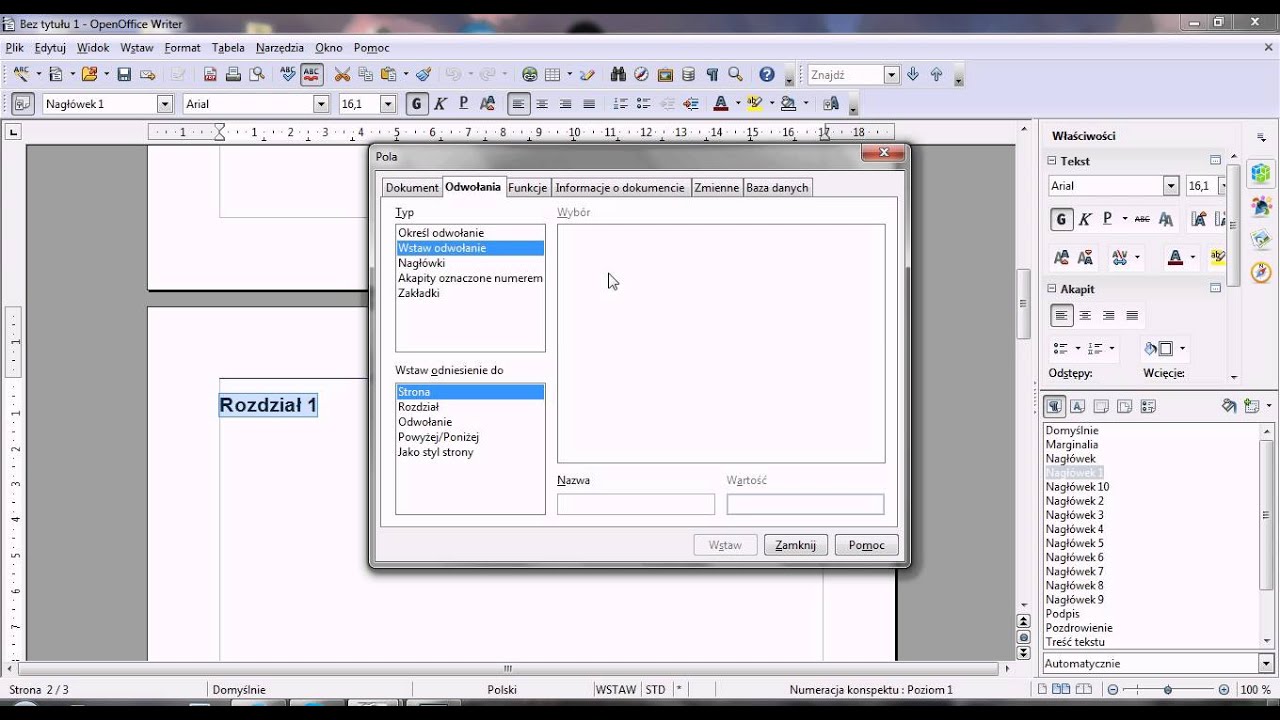The image size is (1280, 720).
Task: Open the Automatycznie styles filter dropdown
Action: (x=1266, y=663)
